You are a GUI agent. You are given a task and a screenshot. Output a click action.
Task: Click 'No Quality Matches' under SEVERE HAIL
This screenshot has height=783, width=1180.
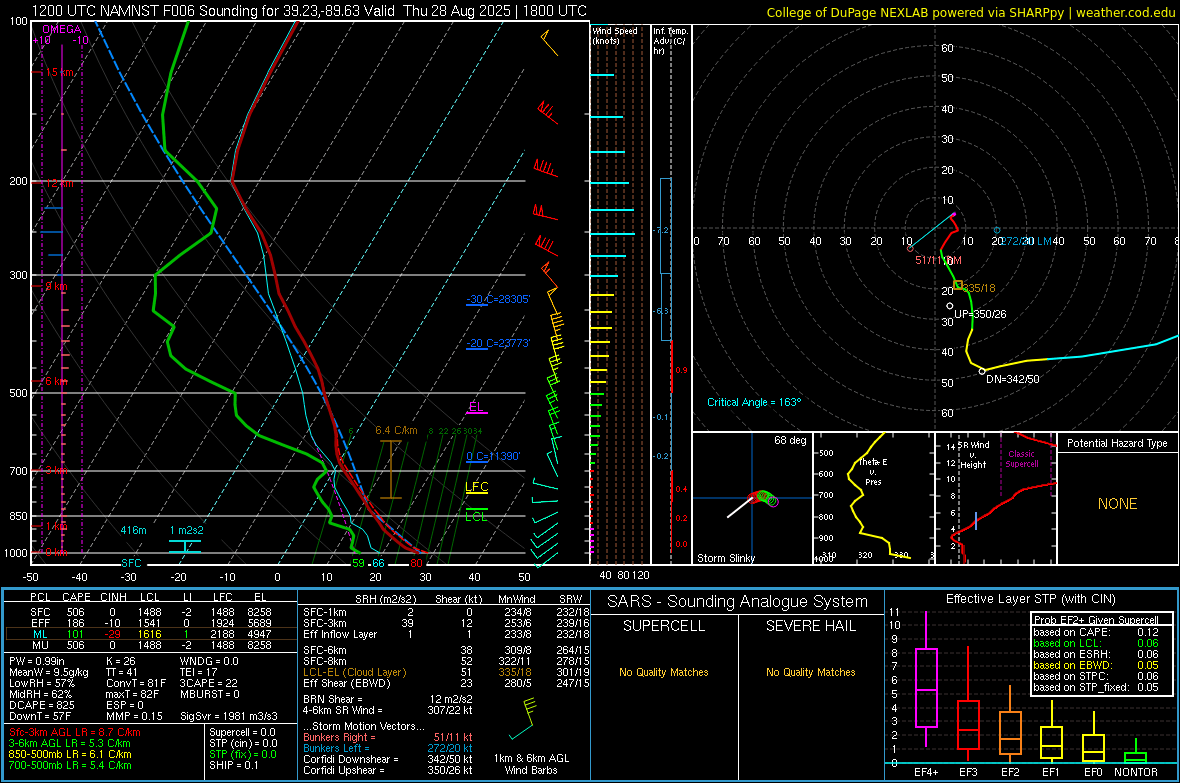click(x=810, y=672)
